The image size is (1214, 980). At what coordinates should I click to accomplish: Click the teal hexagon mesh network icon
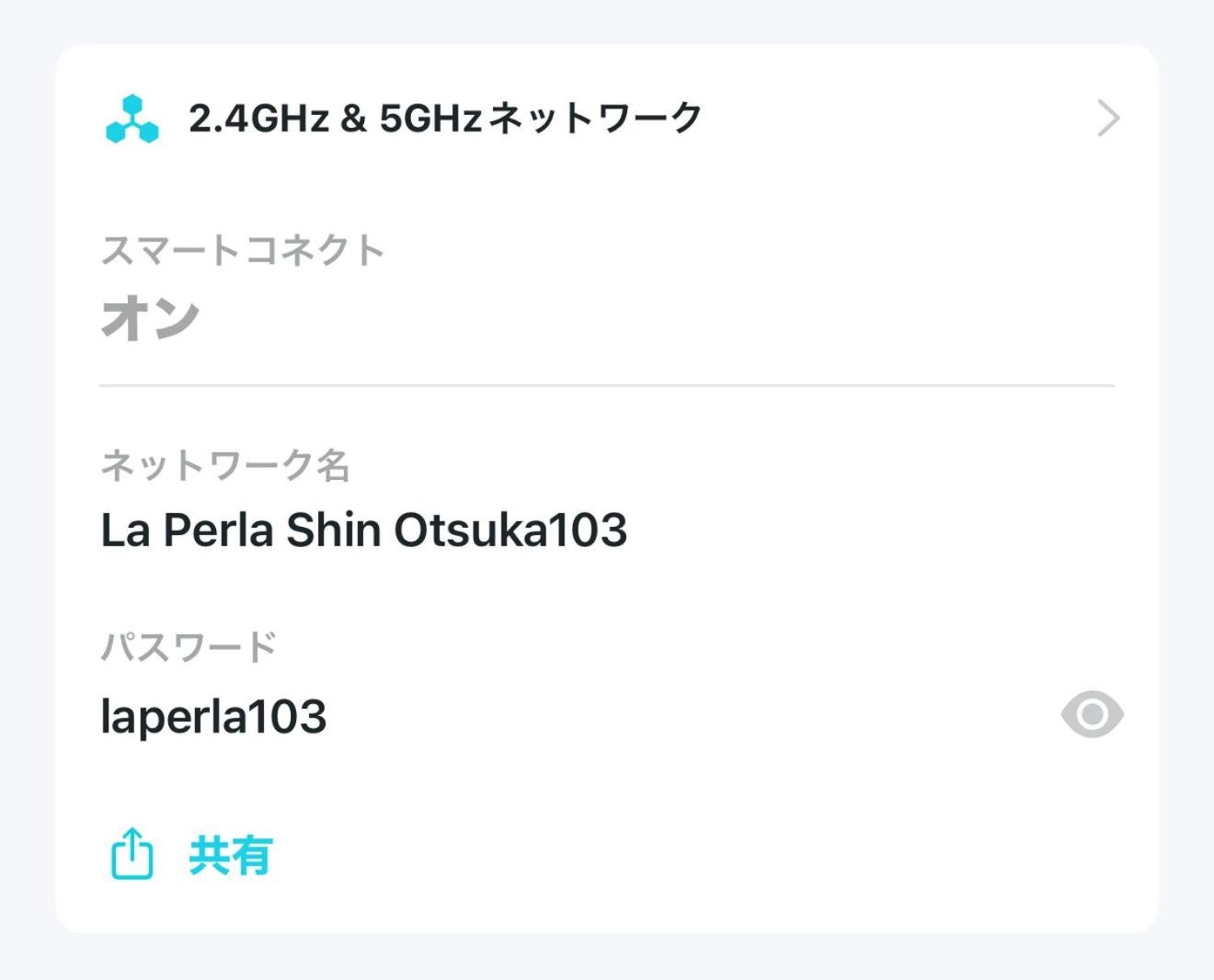(132, 120)
